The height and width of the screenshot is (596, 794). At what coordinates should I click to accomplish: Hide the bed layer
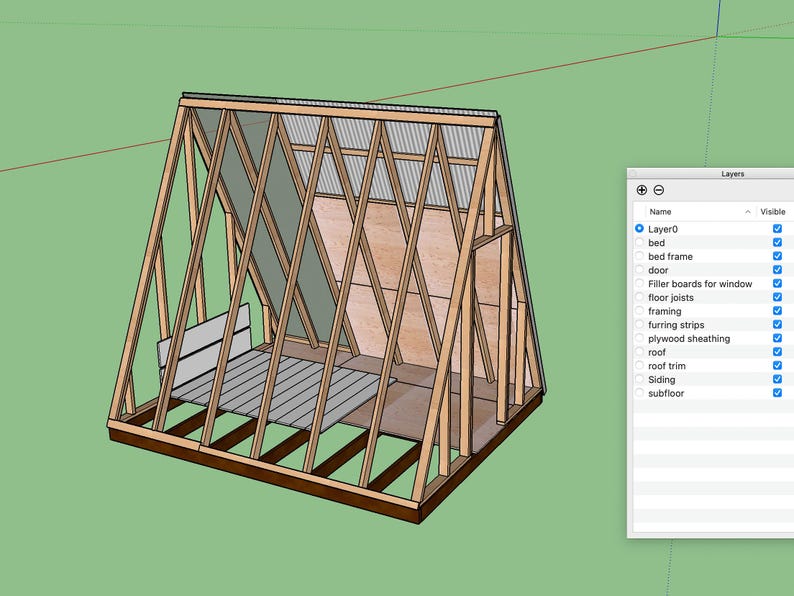(x=777, y=242)
